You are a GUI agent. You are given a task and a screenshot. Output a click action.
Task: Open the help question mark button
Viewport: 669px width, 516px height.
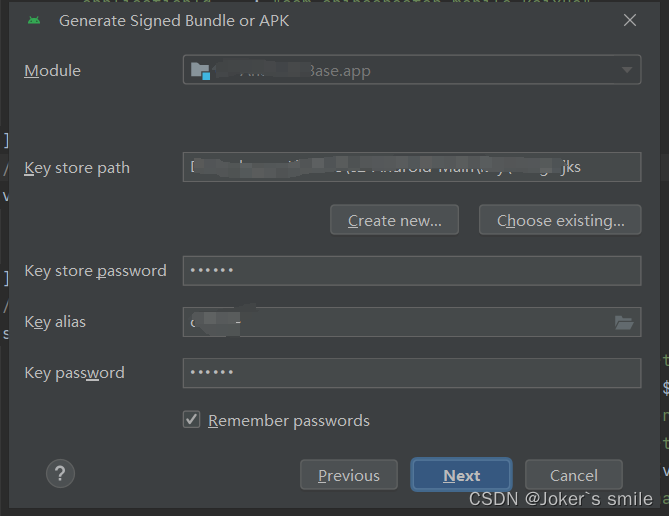(60, 473)
